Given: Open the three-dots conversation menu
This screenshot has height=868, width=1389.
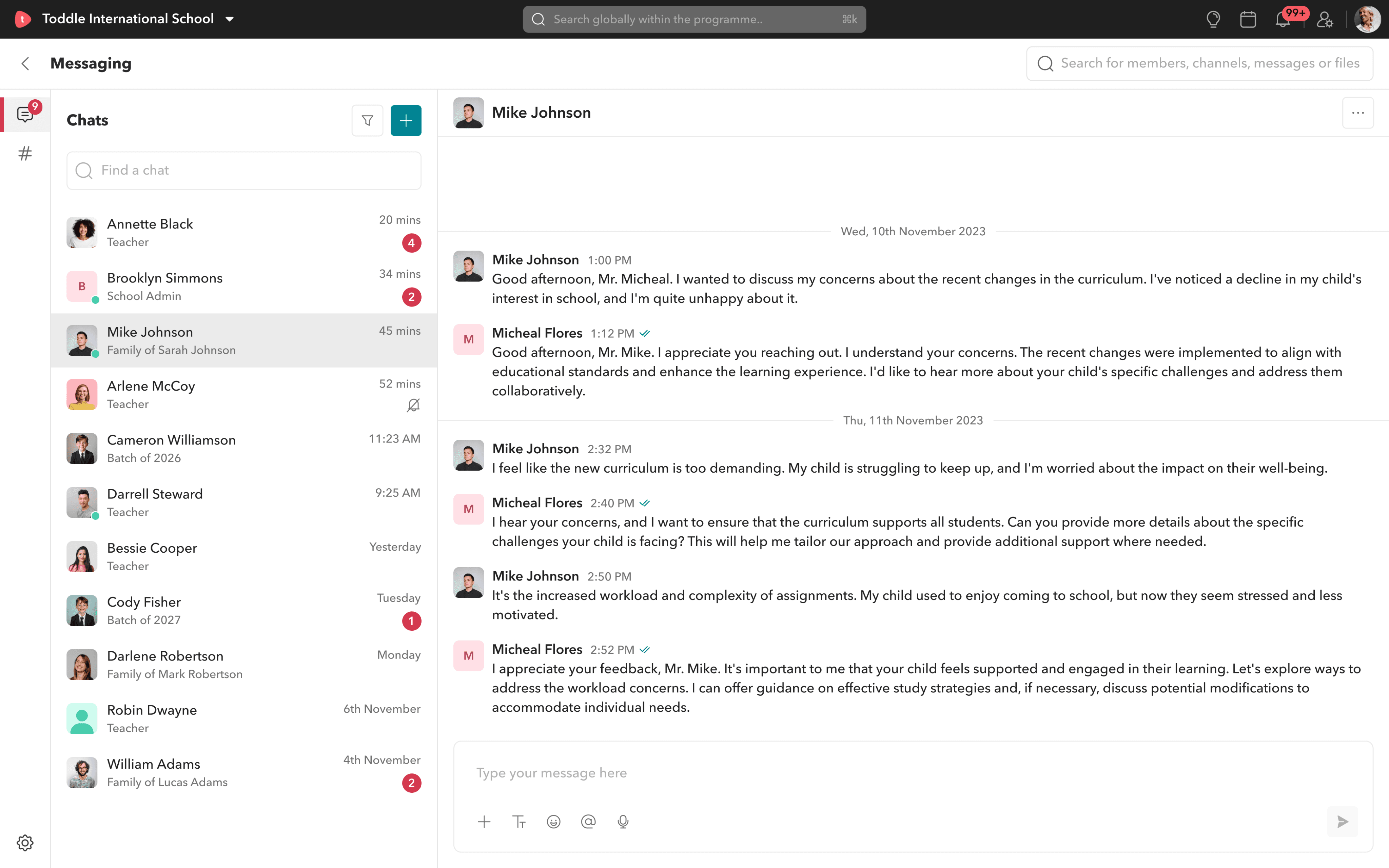Looking at the screenshot, I should point(1357,113).
